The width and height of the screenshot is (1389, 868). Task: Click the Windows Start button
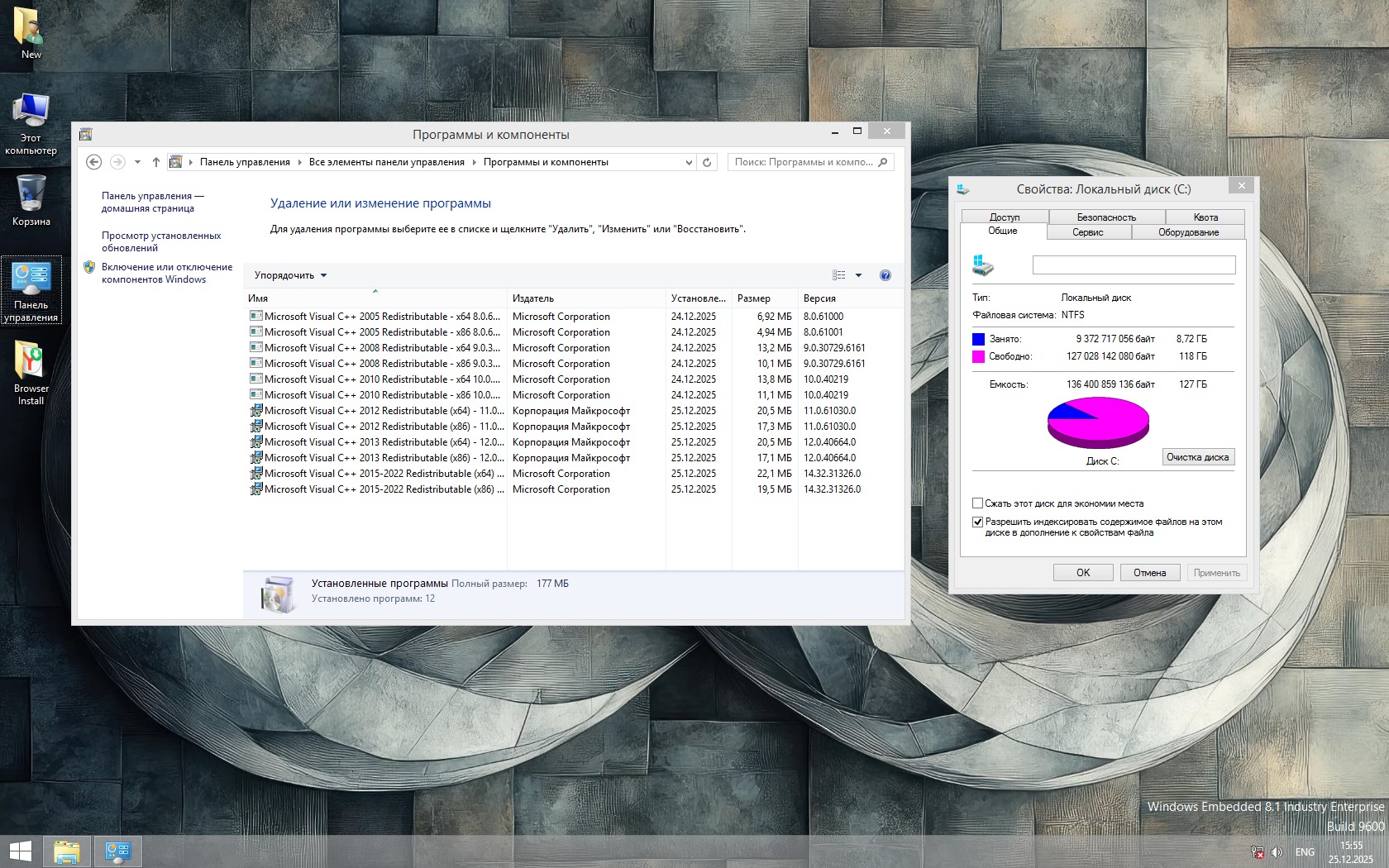[x=20, y=851]
